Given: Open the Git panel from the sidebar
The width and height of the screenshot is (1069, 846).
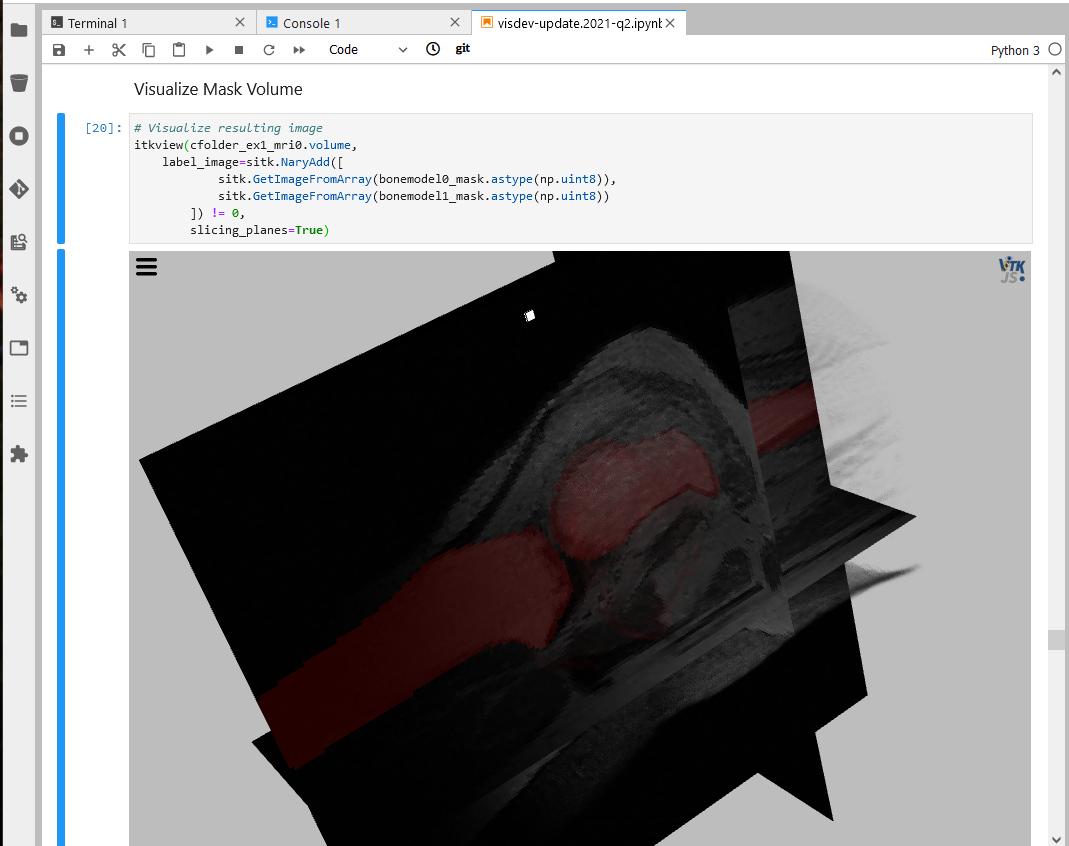Looking at the screenshot, I should click(18, 187).
